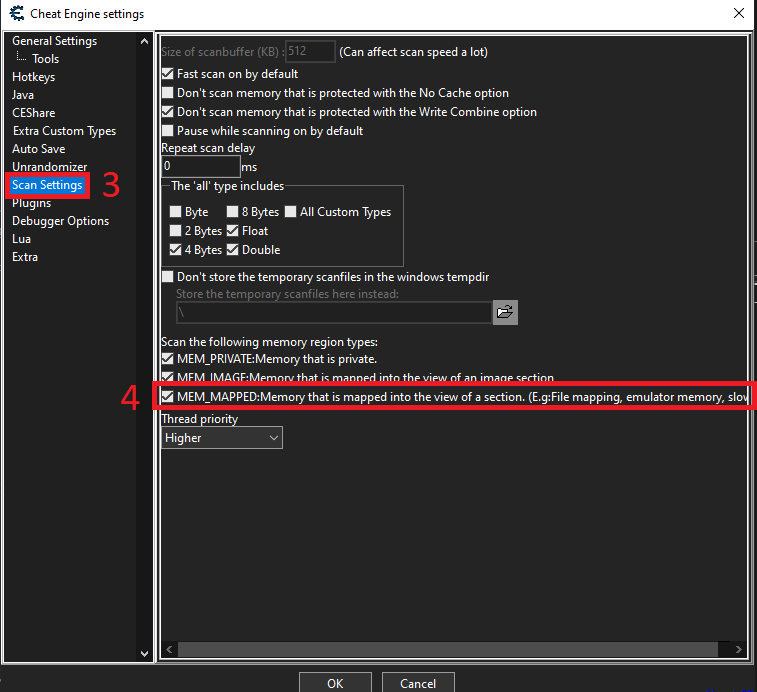Uncheck the Float type checkbox

[233, 231]
